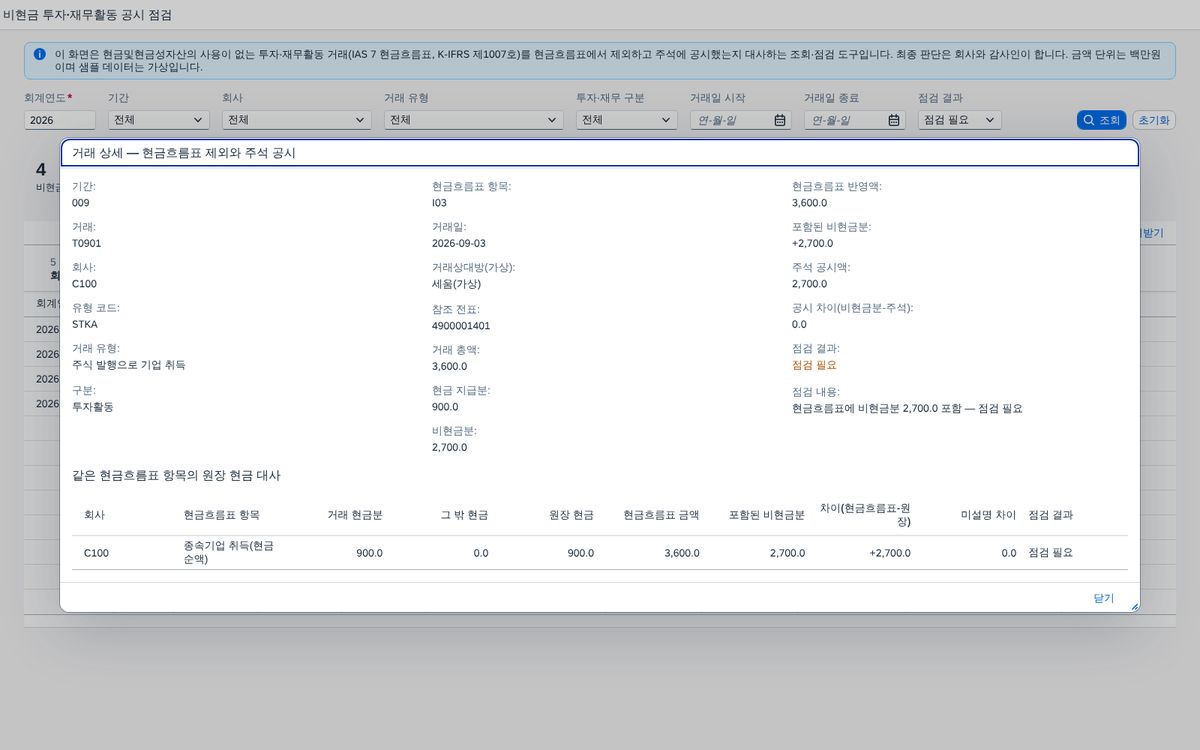Expand the 기간 filter dropdown
Image resolution: width=1200 pixels, height=750 pixels.
click(x=198, y=120)
